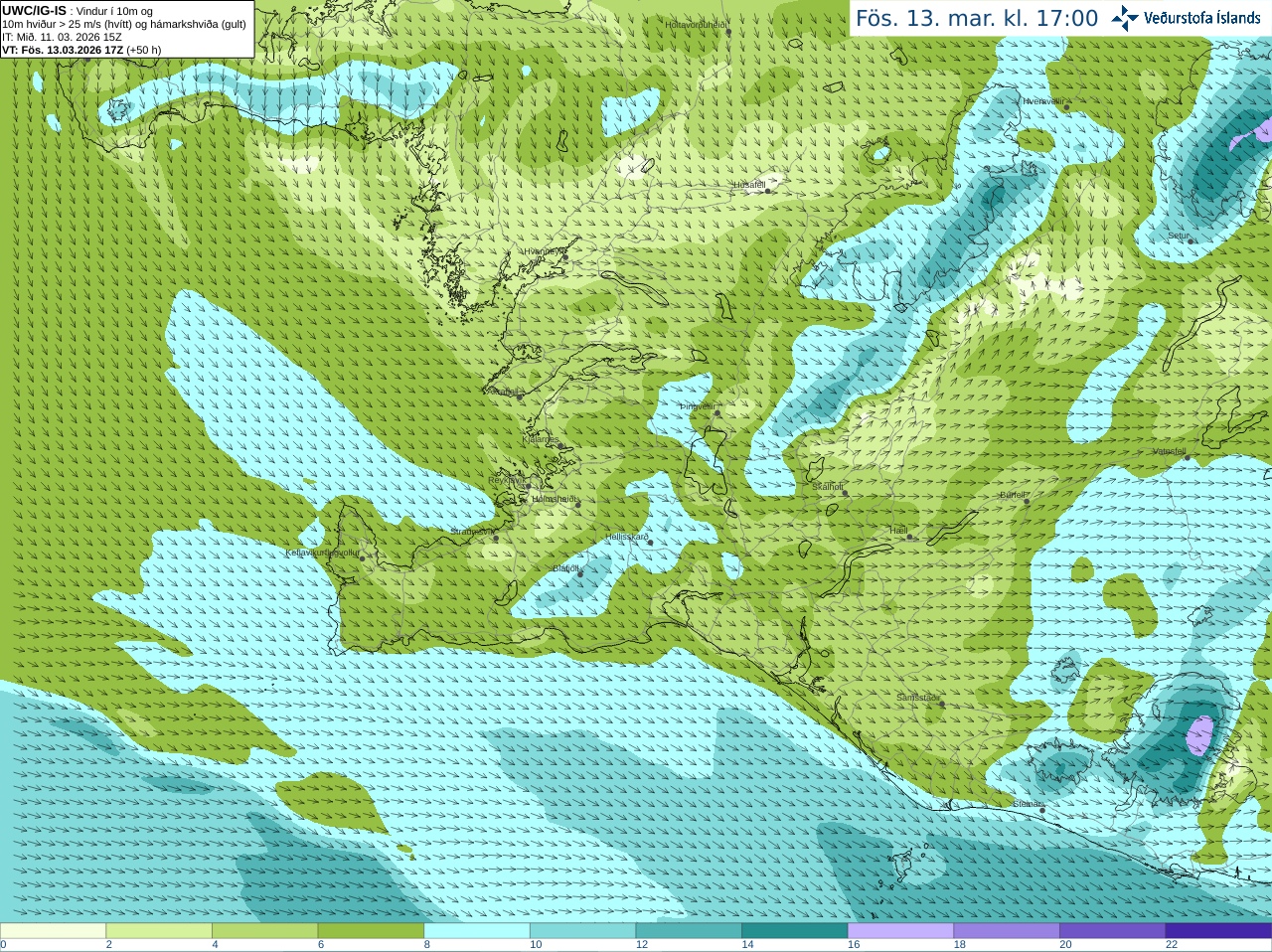Viewport: 1272px width, 952px height.
Task: Click the 'VT: Fös. 13.03.2026 17Z' line
Action: [81, 50]
